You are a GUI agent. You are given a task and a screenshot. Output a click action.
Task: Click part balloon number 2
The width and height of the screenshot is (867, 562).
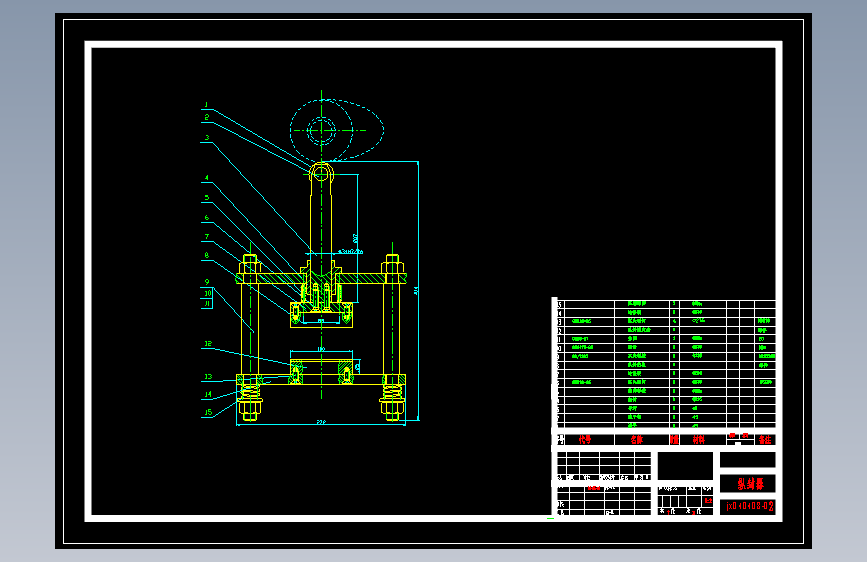pyautogui.click(x=206, y=117)
